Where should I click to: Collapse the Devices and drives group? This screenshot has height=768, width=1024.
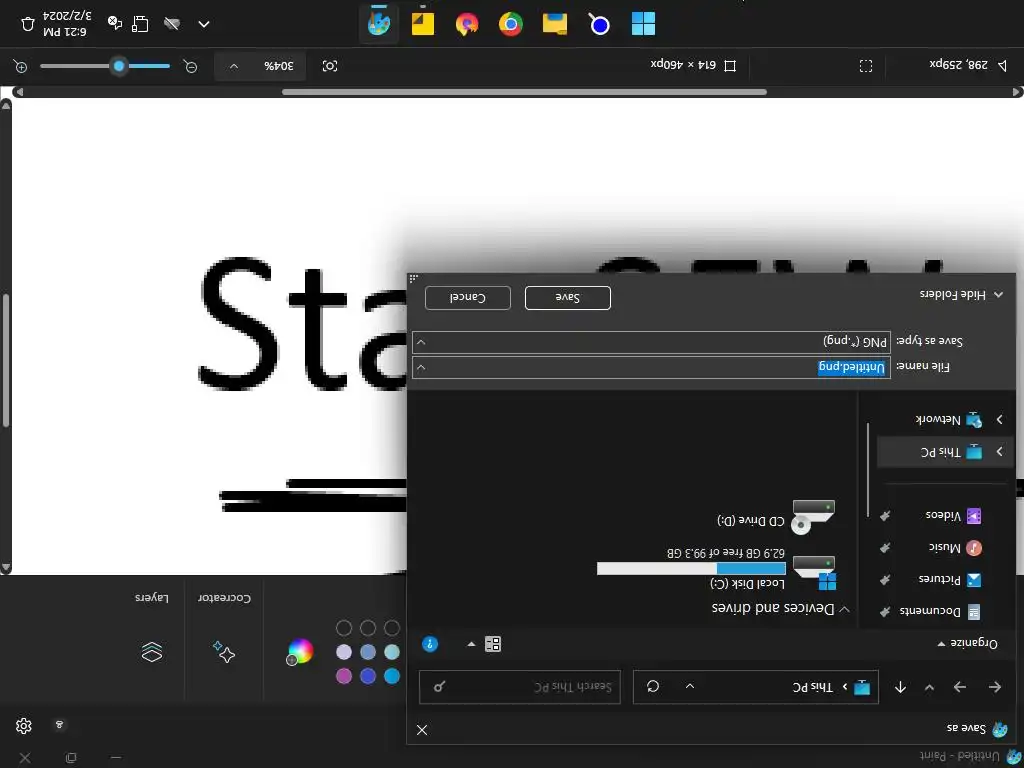click(844, 609)
